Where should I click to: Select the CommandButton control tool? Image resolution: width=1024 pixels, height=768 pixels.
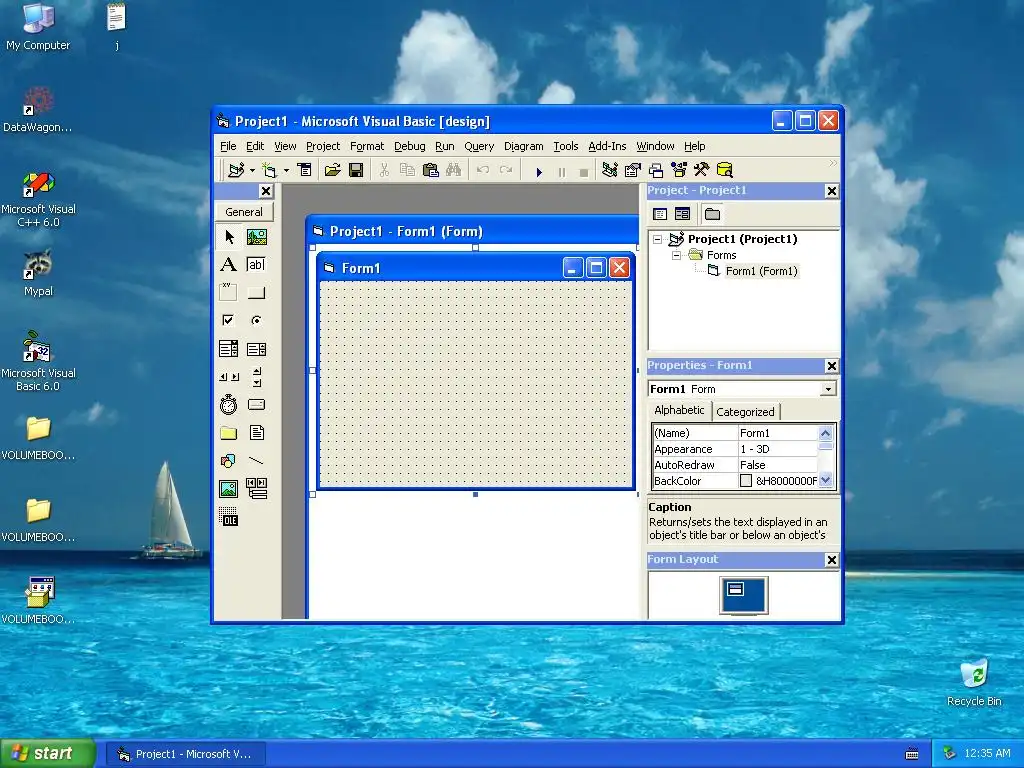pos(257,292)
